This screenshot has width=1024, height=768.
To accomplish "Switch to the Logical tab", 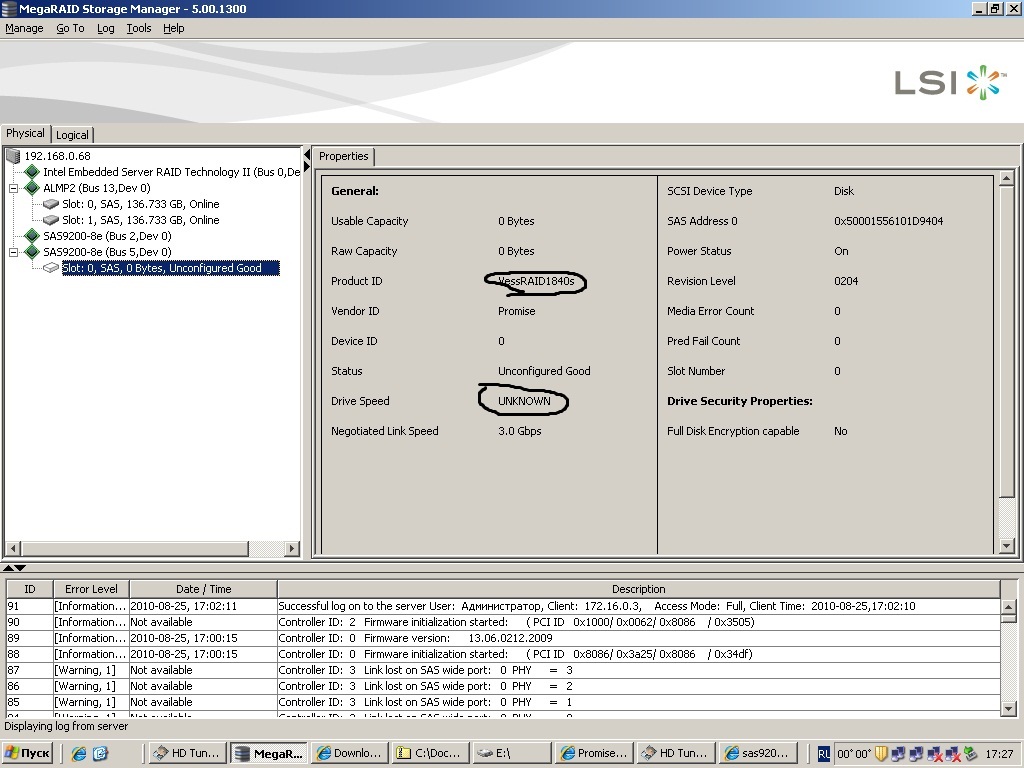I will [72, 135].
